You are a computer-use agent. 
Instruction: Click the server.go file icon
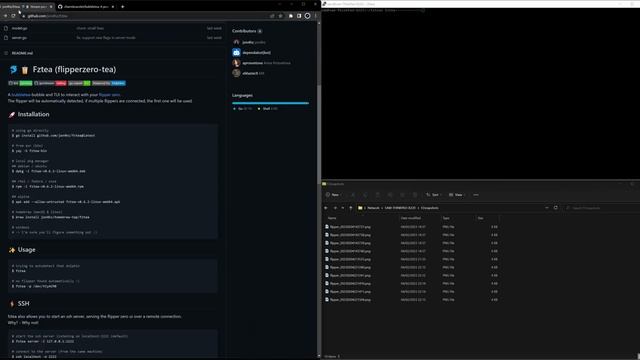click(x=6, y=38)
